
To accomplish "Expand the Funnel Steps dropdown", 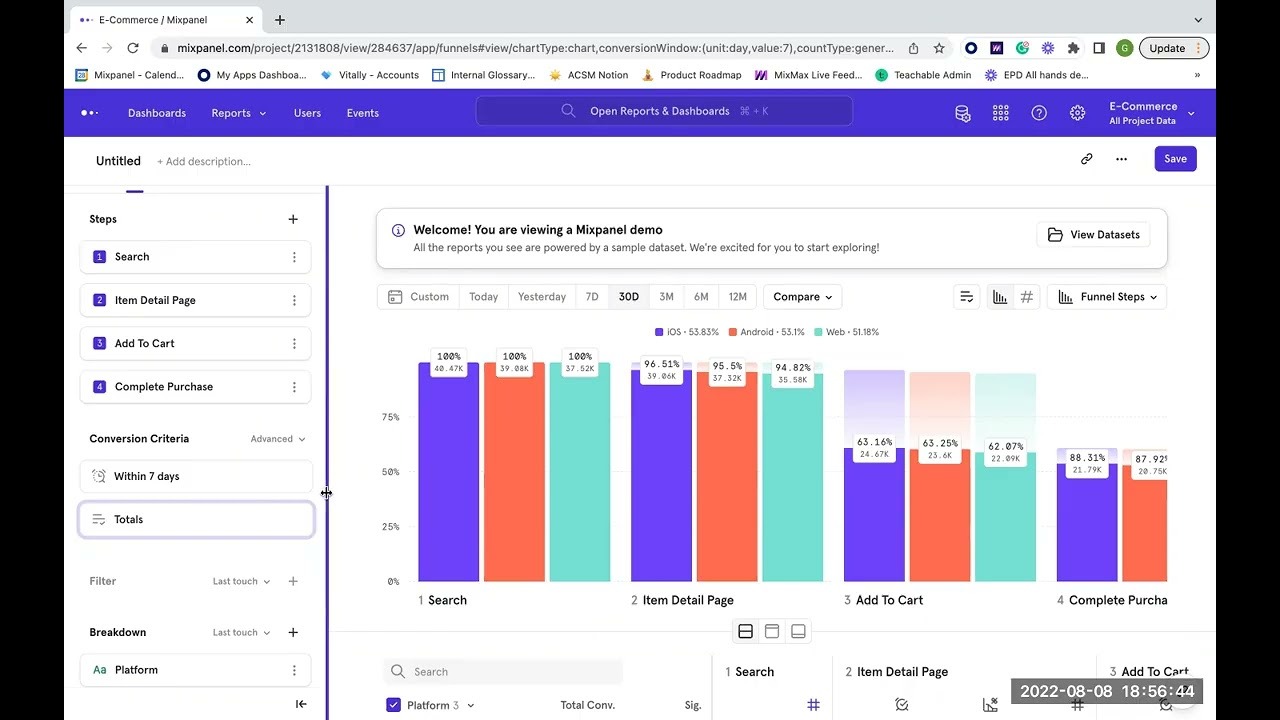I will (1107, 297).
